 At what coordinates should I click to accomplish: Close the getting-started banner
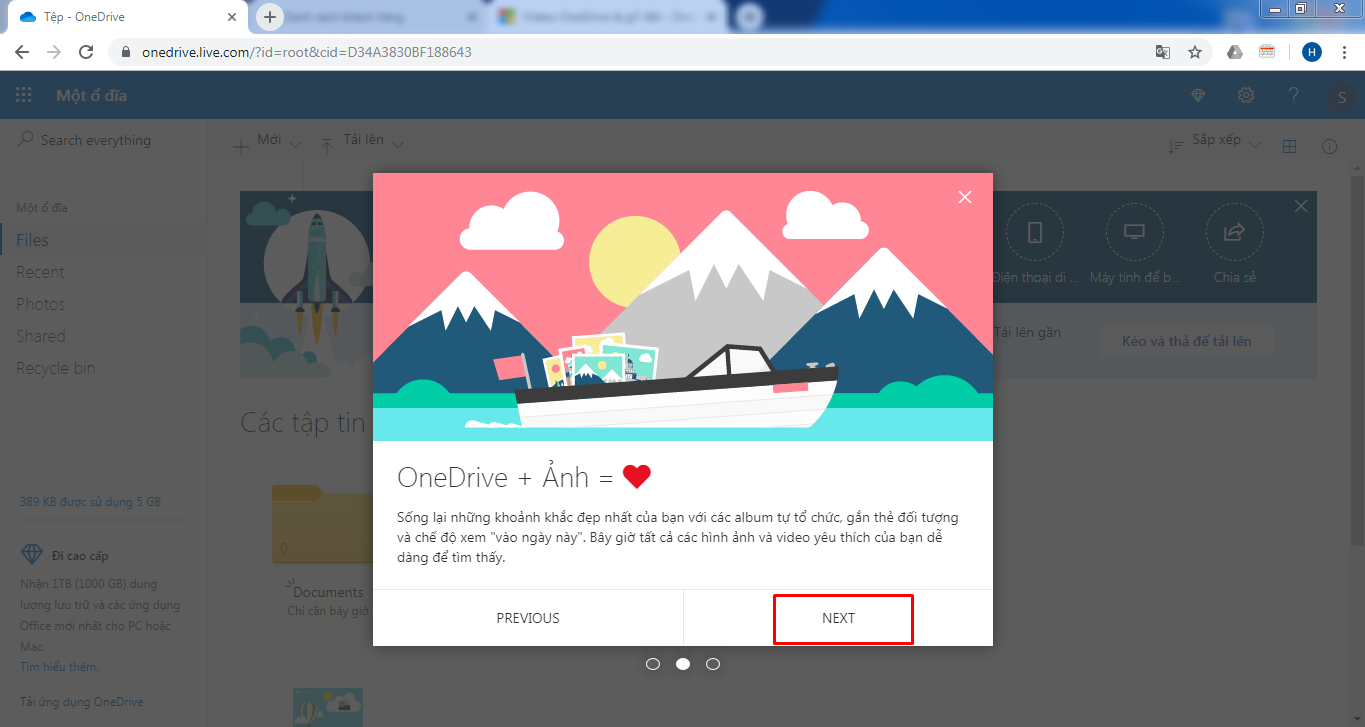(x=1301, y=206)
